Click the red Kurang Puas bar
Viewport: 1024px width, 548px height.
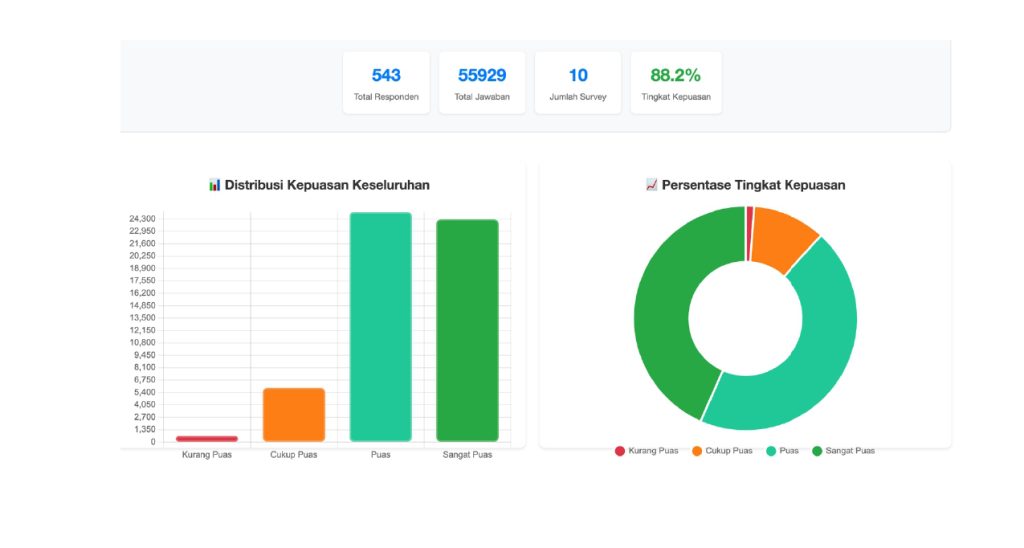[x=207, y=438]
